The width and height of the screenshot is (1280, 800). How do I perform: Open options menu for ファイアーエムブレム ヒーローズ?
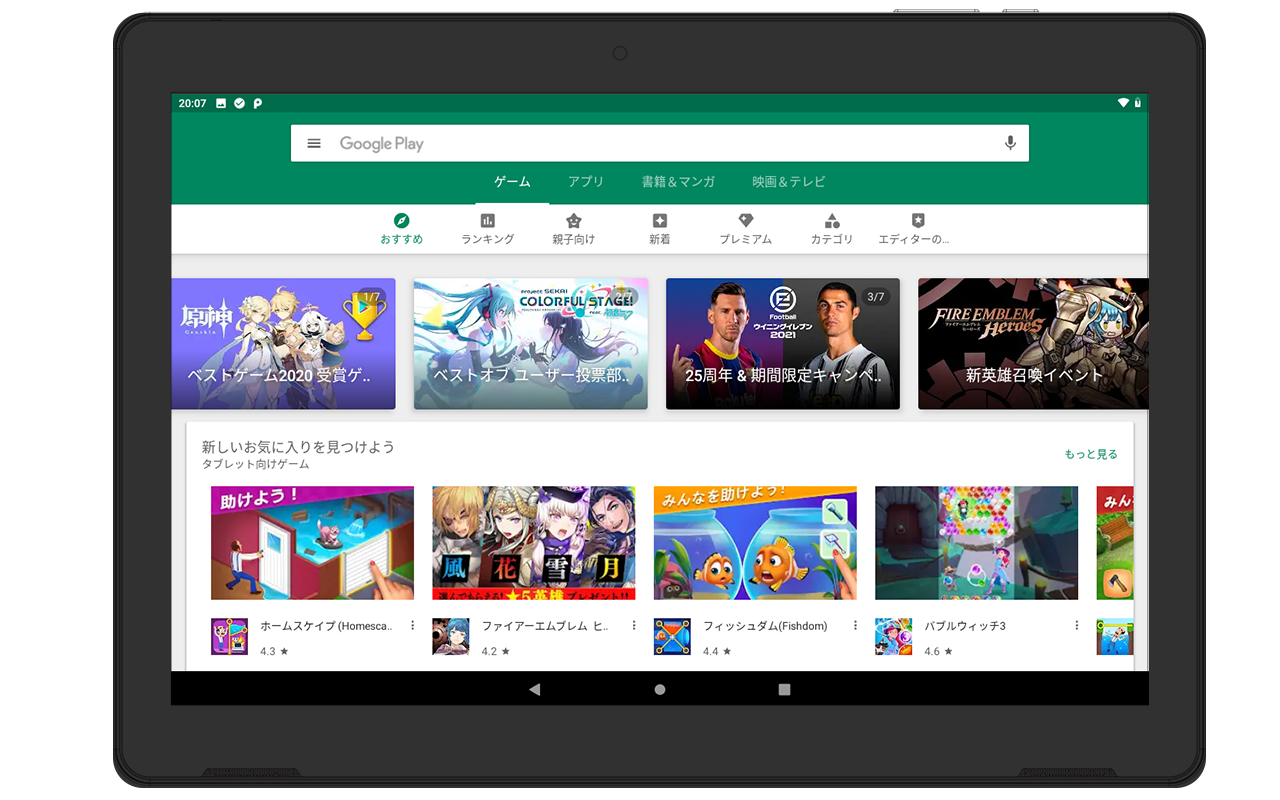click(634, 626)
